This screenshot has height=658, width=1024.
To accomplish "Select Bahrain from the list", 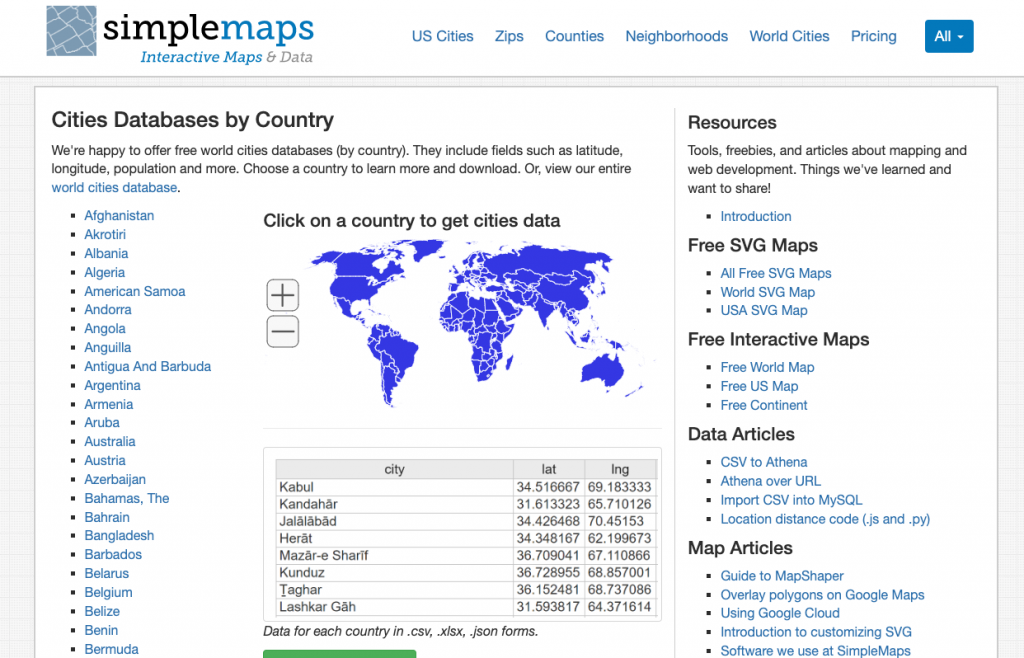I will point(107,517).
